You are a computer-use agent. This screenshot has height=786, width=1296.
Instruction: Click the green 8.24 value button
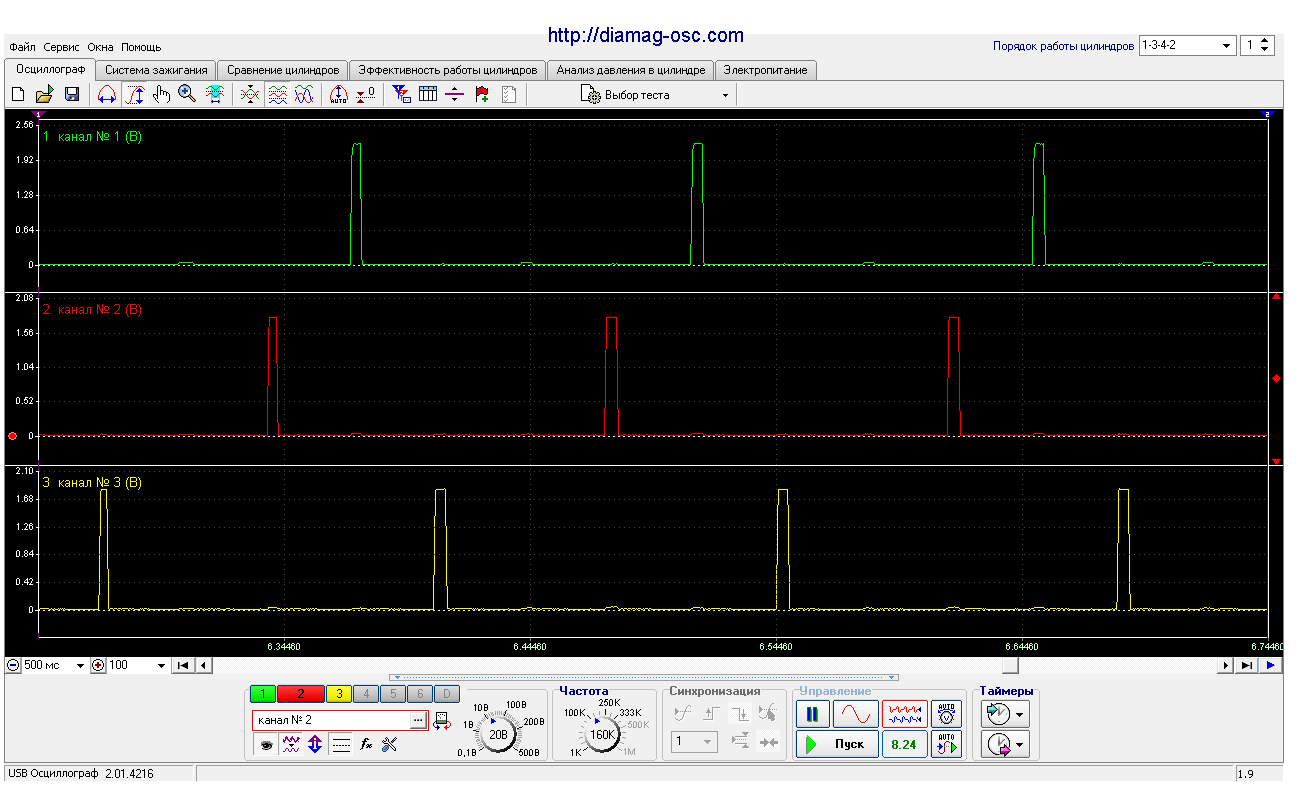[x=904, y=744]
